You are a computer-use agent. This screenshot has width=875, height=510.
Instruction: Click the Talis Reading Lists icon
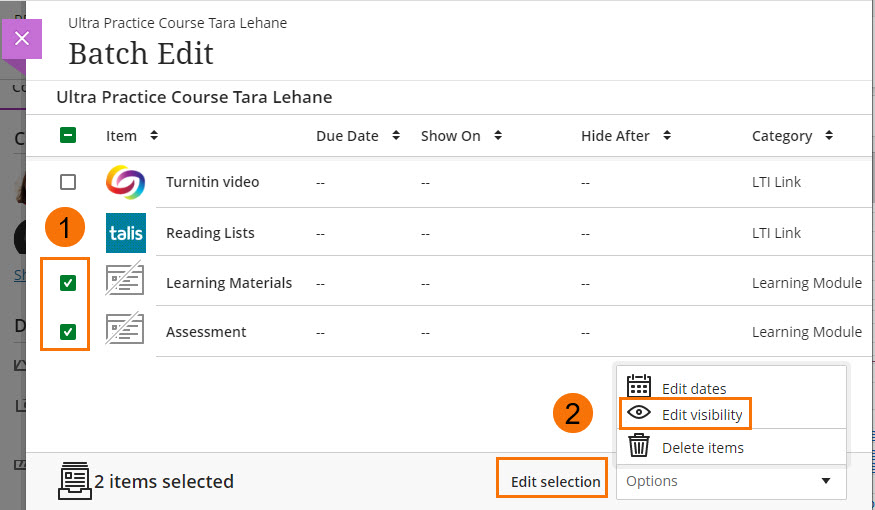pos(125,232)
